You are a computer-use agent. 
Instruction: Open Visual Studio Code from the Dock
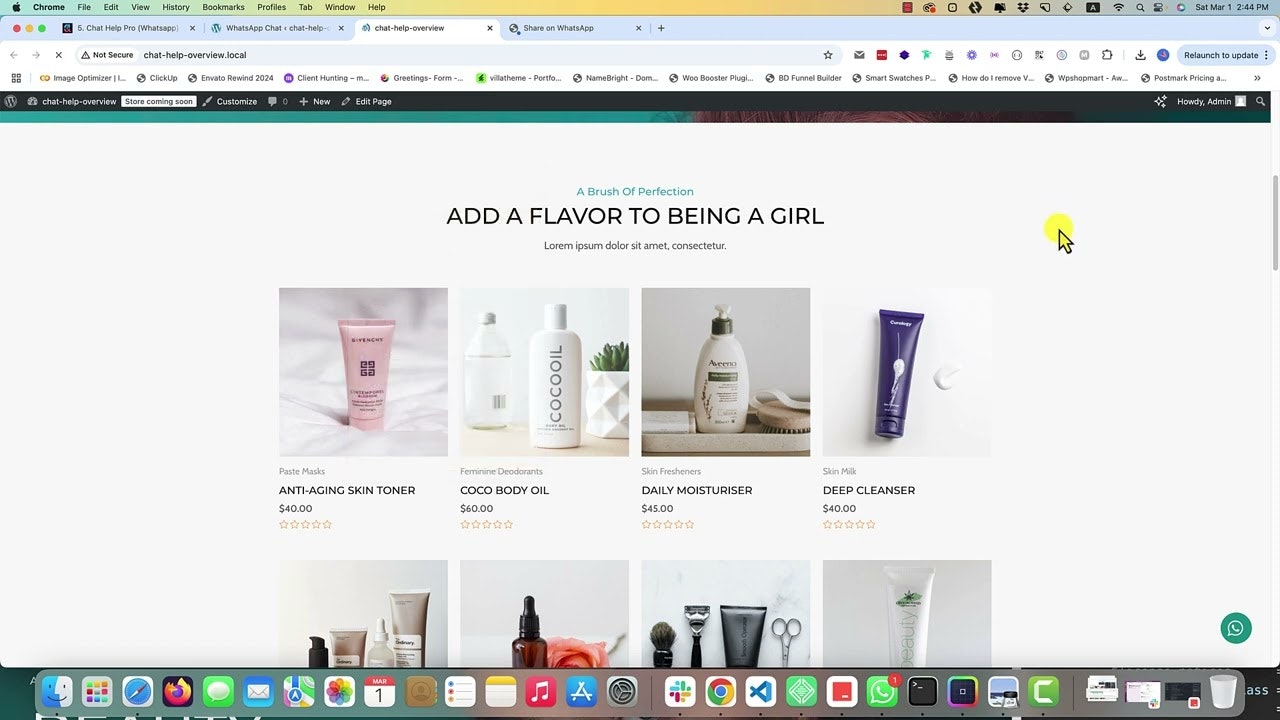pos(761,691)
